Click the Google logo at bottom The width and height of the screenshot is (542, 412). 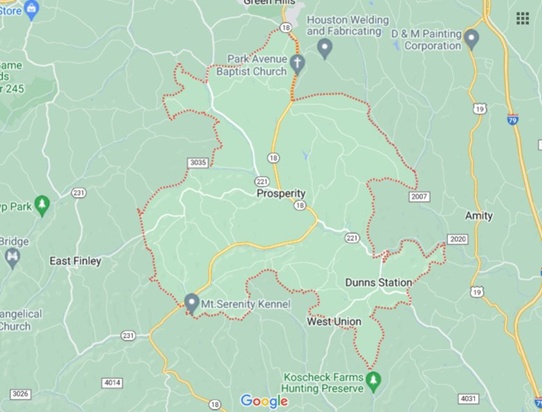[264, 401]
